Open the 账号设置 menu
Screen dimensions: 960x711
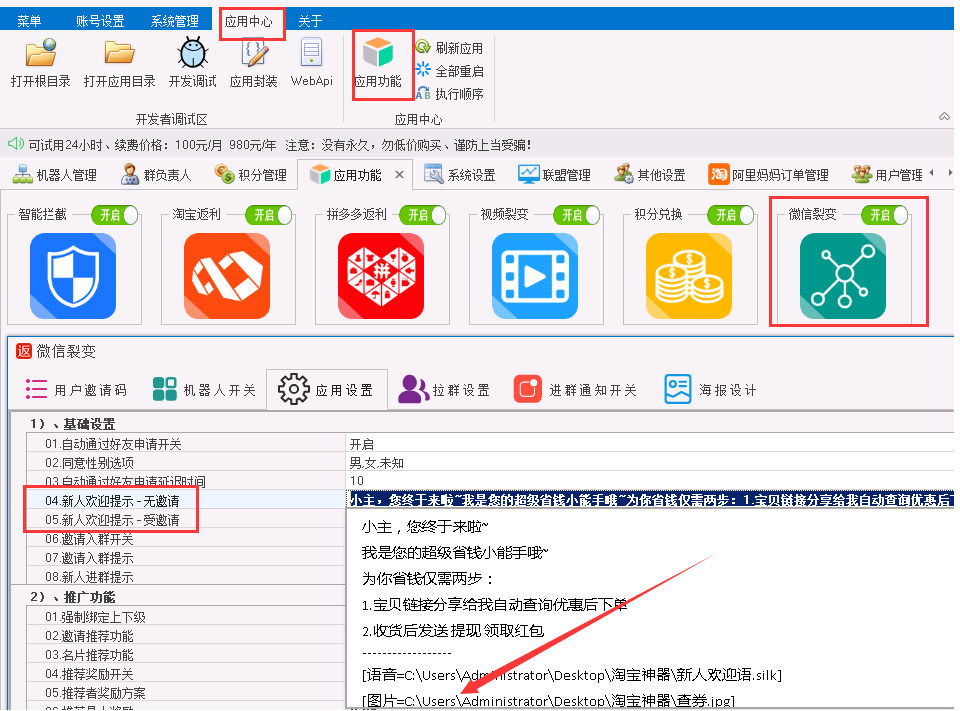click(x=100, y=21)
